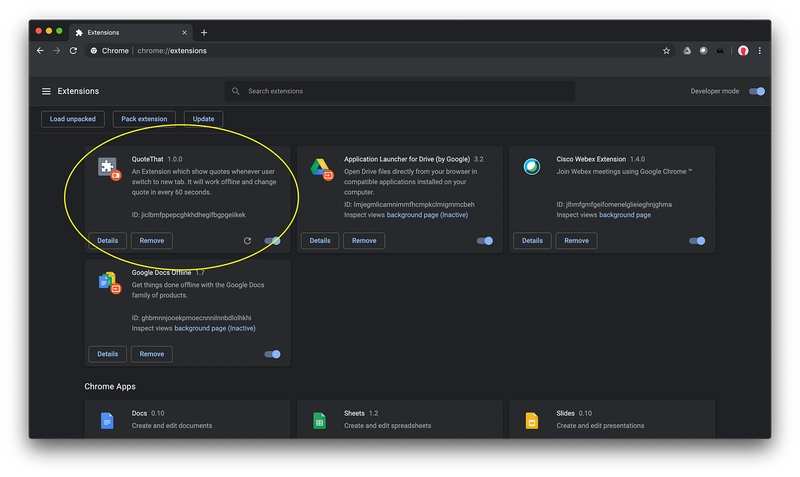Screen dimensions: 800x477
Task: Open the Sheets Chrome app icon
Action: (319, 421)
